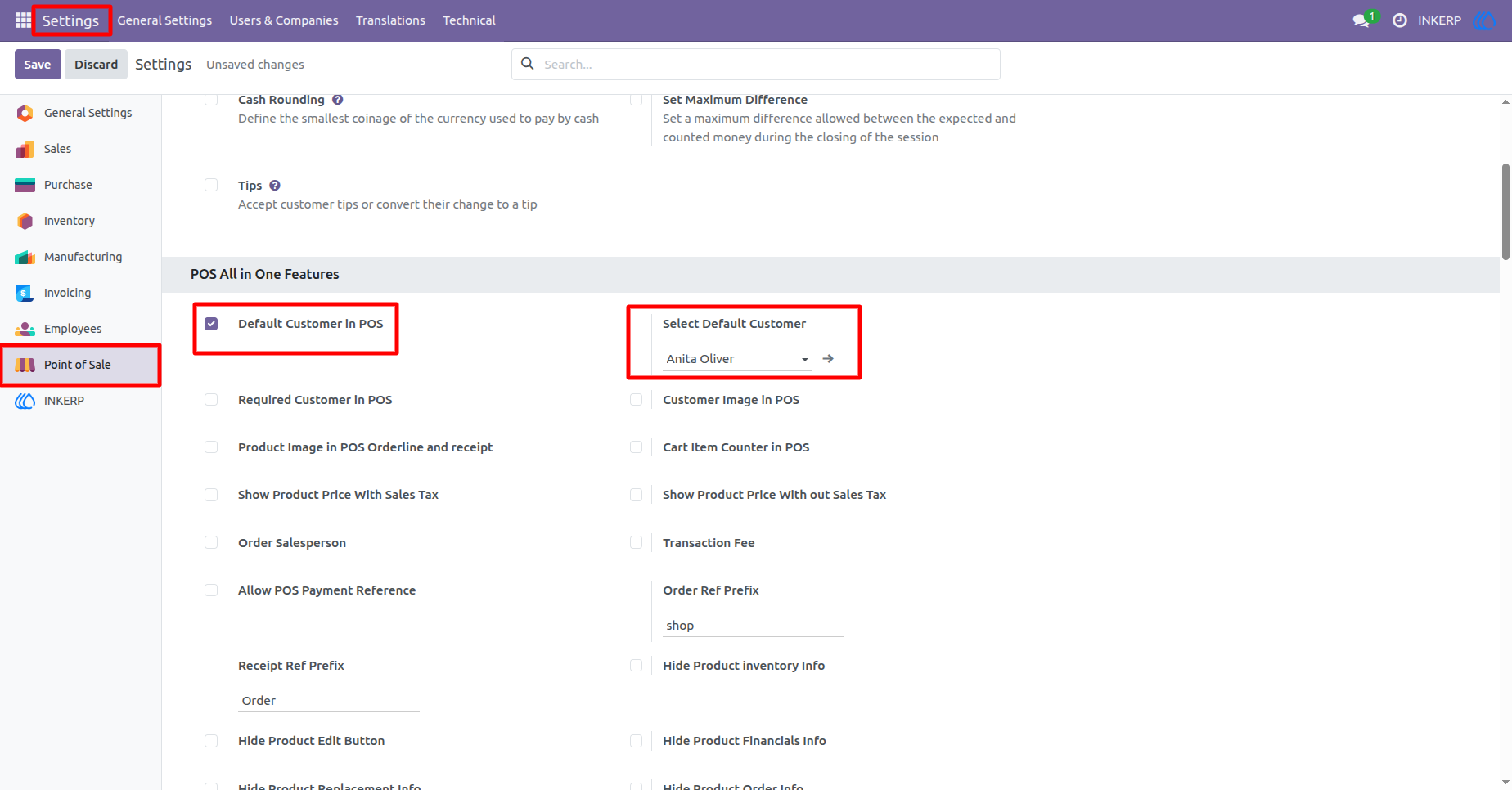Click the Inventory sidebar icon
Image resolution: width=1512 pixels, height=790 pixels.
click(x=25, y=221)
